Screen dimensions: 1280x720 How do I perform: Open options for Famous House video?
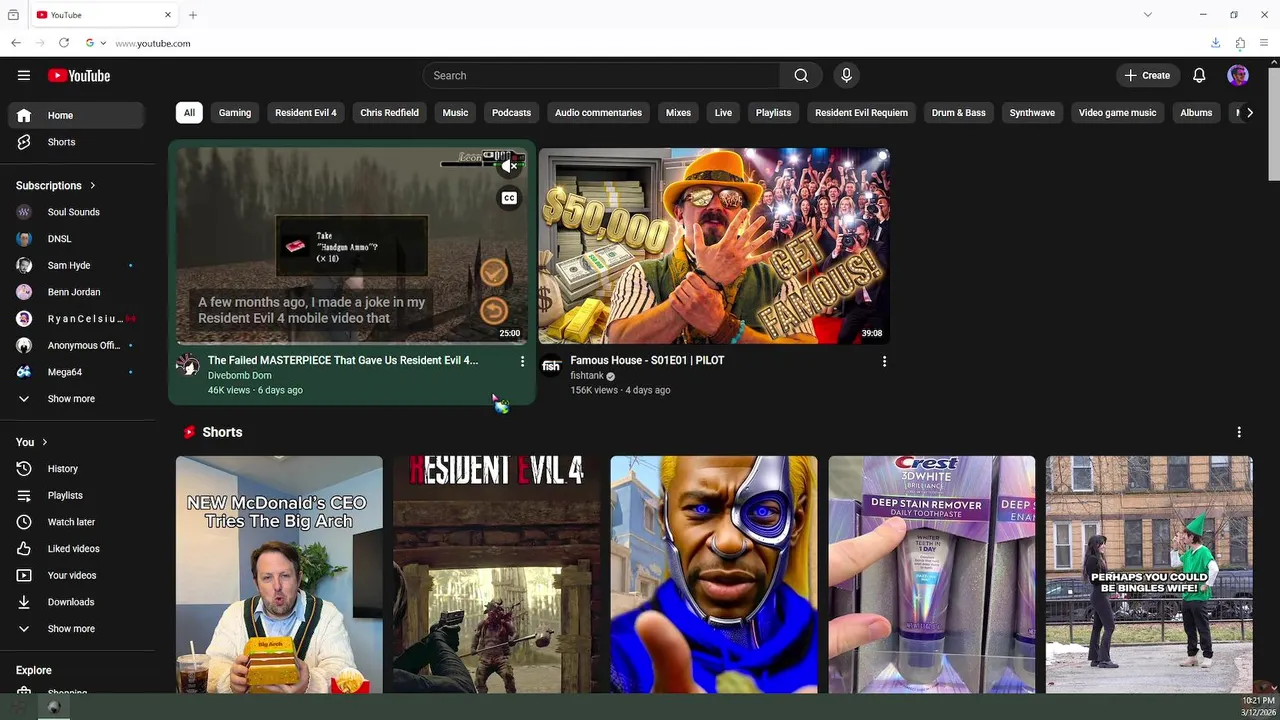click(x=884, y=361)
